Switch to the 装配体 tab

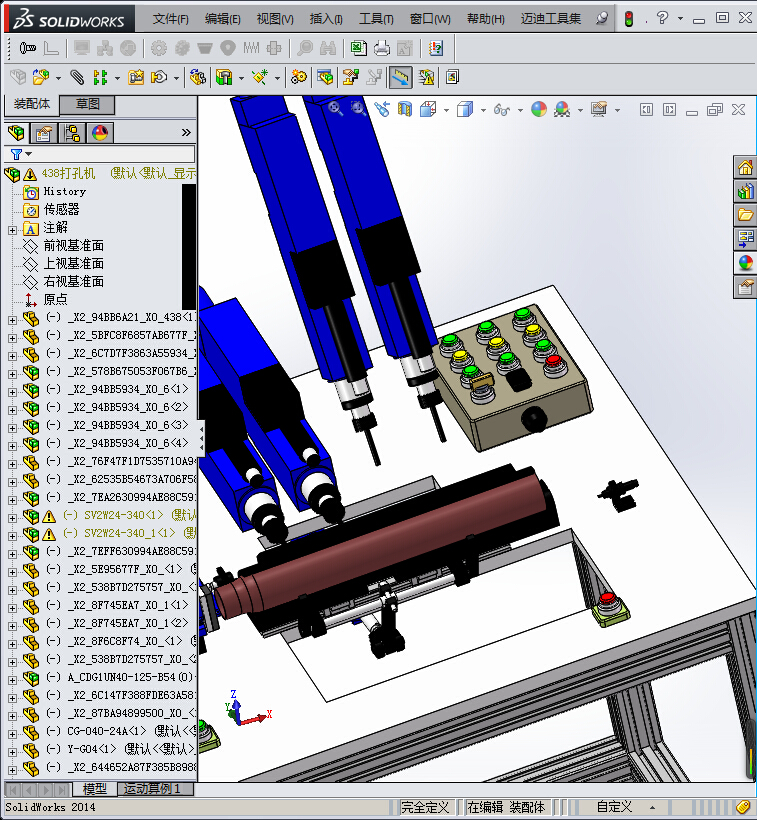point(32,104)
